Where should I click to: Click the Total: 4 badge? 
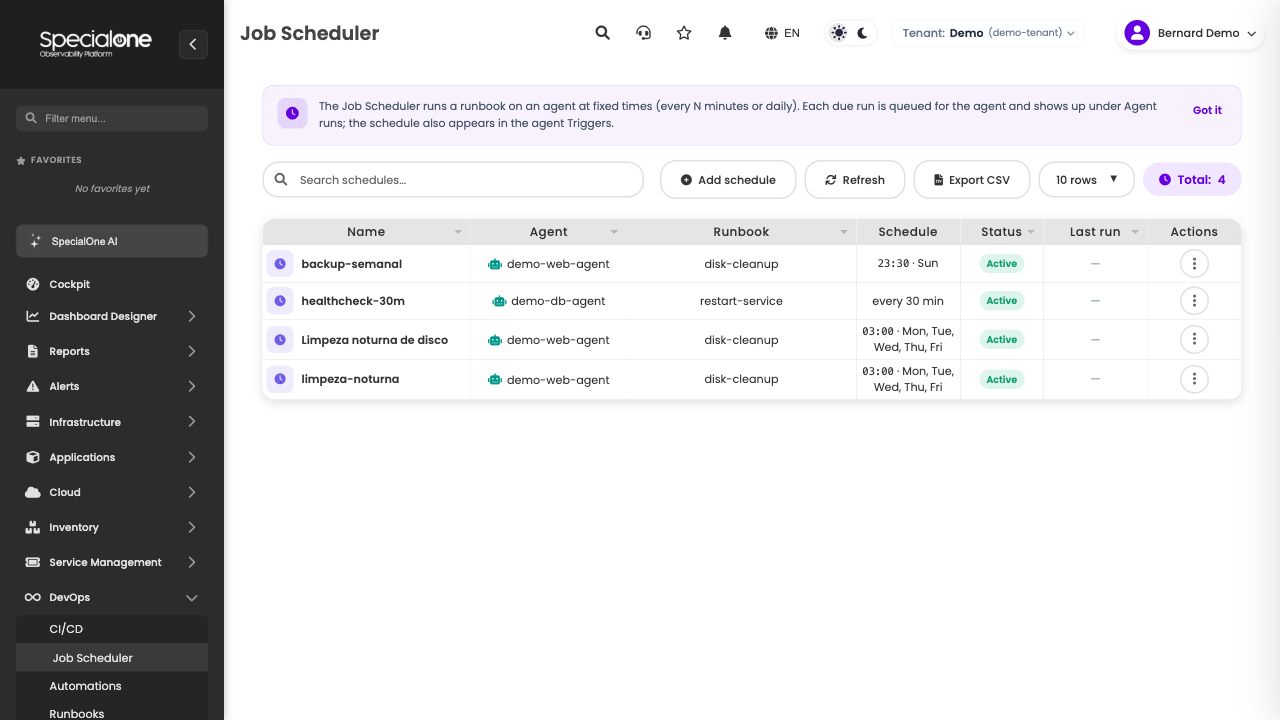click(x=1192, y=180)
